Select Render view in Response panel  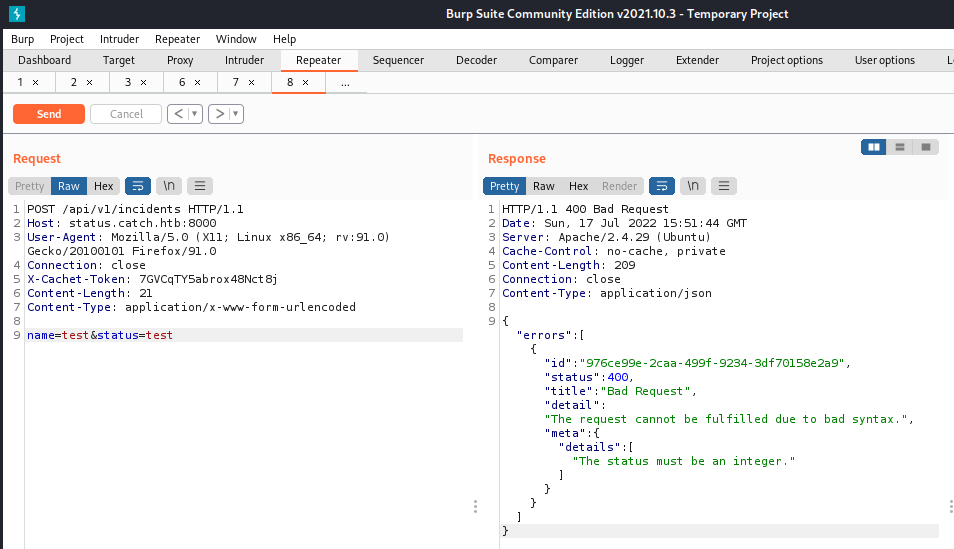click(x=619, y=186)
